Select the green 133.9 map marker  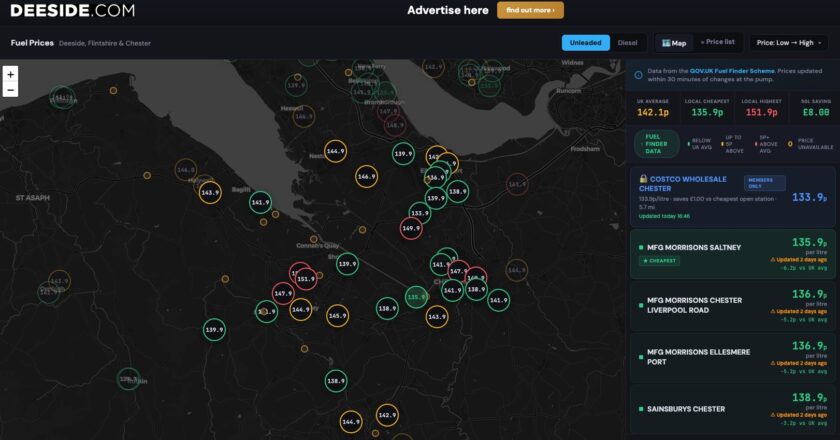[419, 213]
